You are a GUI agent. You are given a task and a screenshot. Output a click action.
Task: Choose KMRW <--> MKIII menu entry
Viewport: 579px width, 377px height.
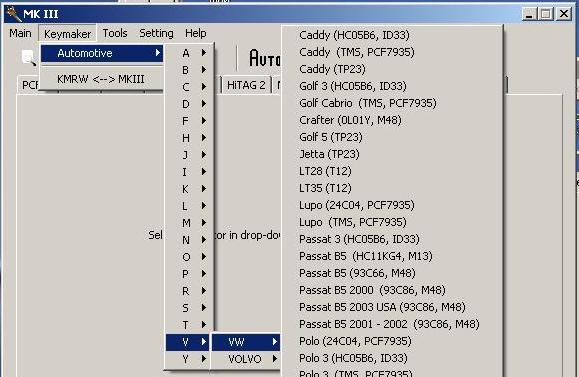[x=102, y=79]
